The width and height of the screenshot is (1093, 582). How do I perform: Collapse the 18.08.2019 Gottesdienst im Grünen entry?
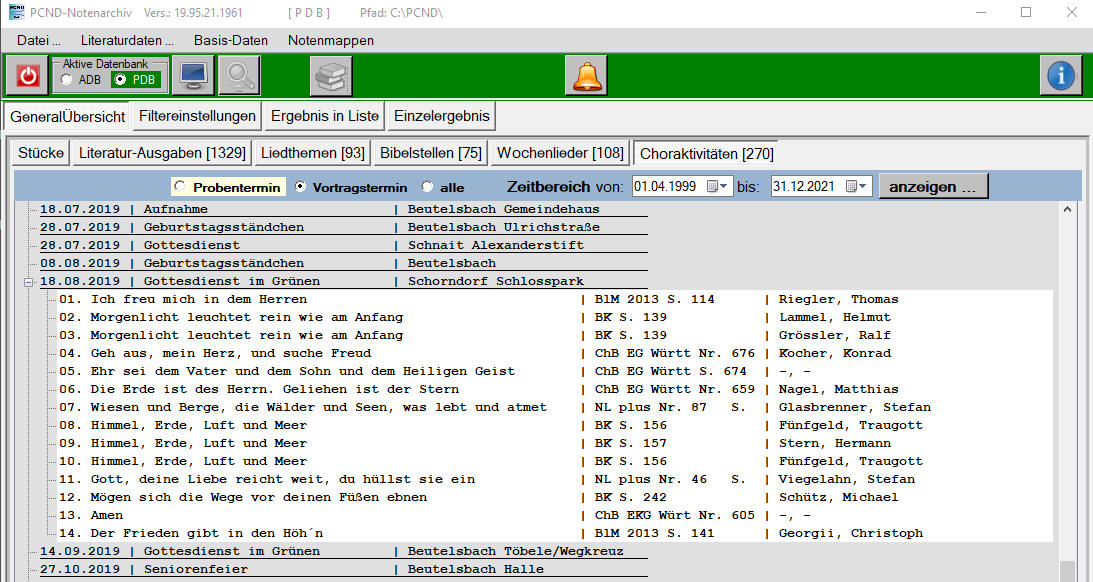[29, 282]
